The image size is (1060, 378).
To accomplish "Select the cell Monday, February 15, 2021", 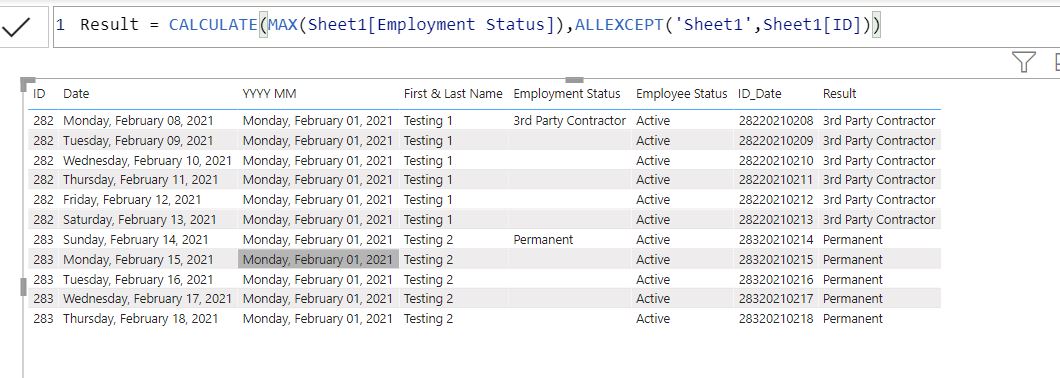I will pyautogui.click(x=138, y=260).
